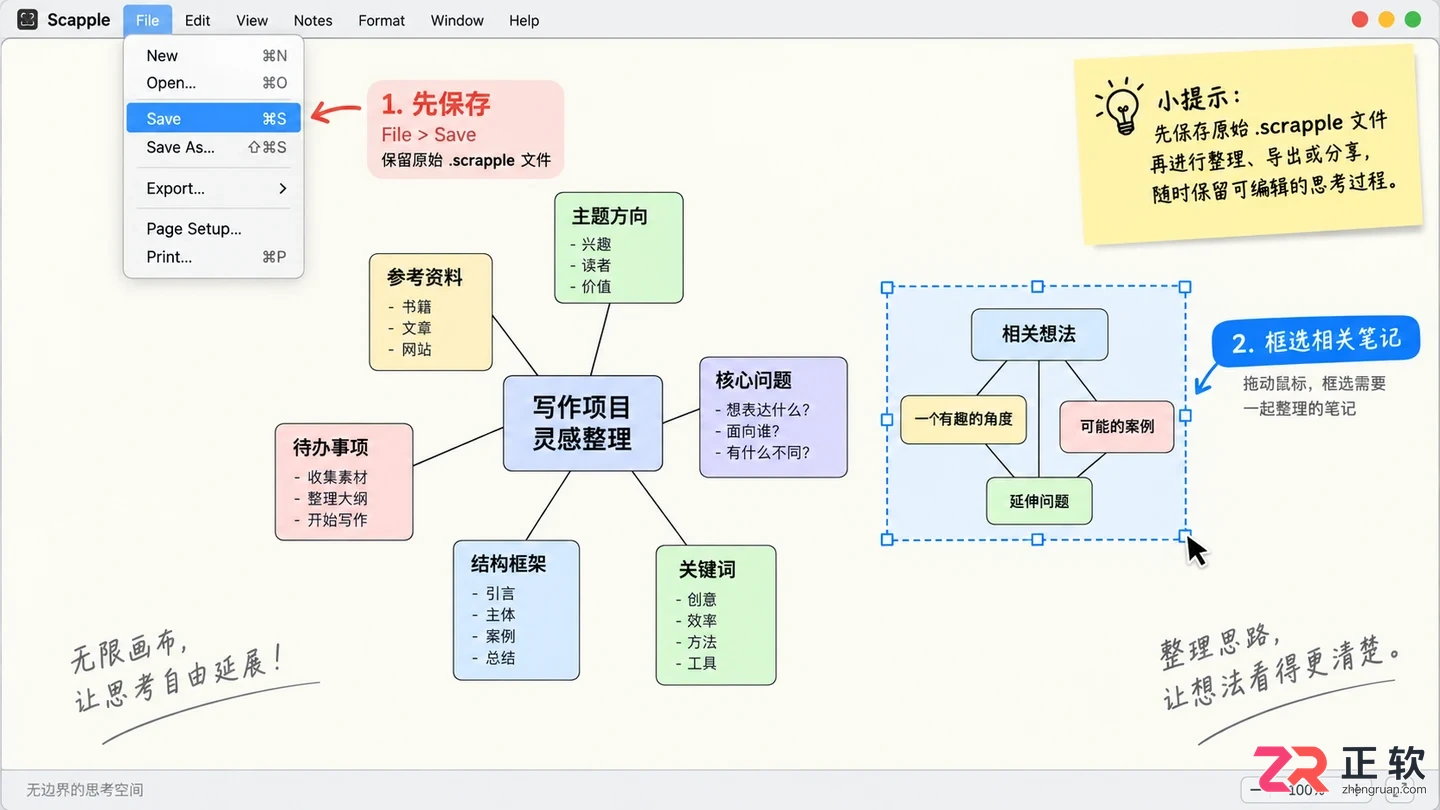Choose Print… from the File menu
This screenshot has width=1440, height=810.
coord(213,257)
